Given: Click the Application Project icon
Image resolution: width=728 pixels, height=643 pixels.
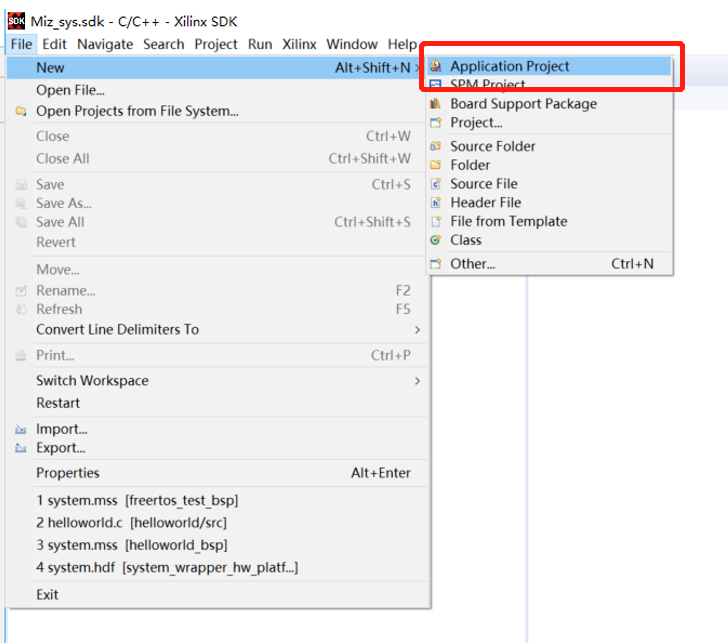Looking at the screenshot, I should (436, 66).
